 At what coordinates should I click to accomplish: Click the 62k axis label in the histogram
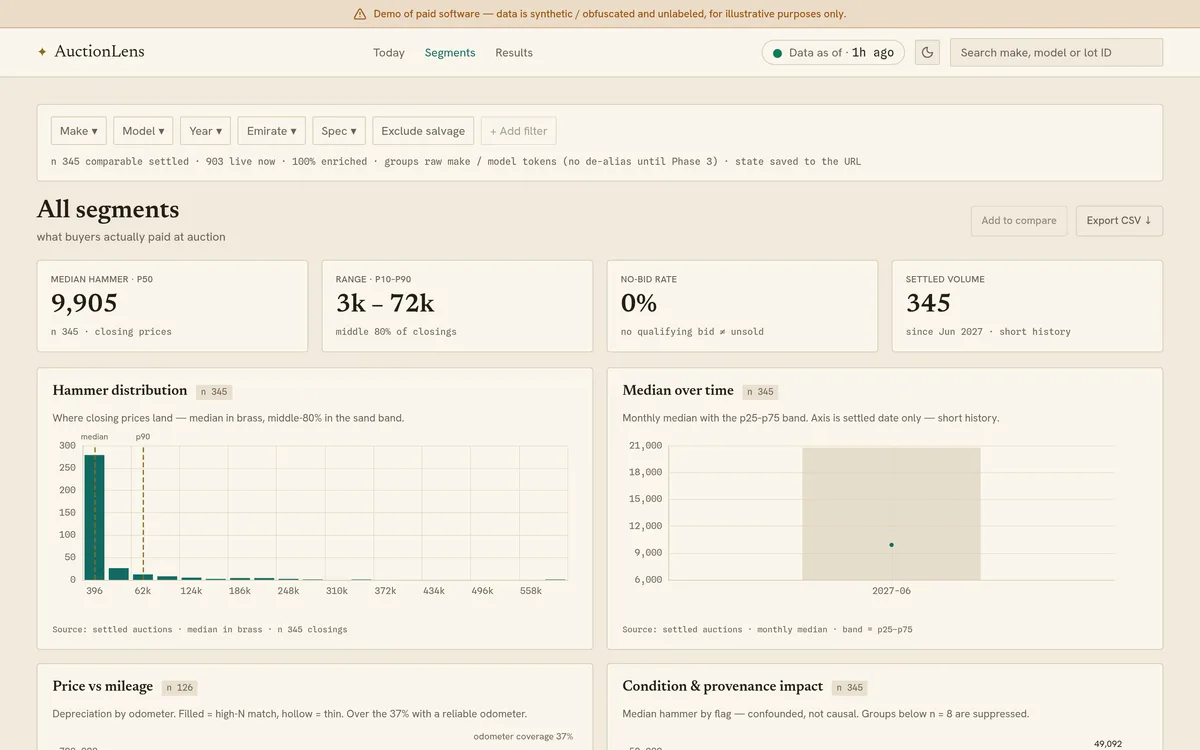[x=143, y=591]
